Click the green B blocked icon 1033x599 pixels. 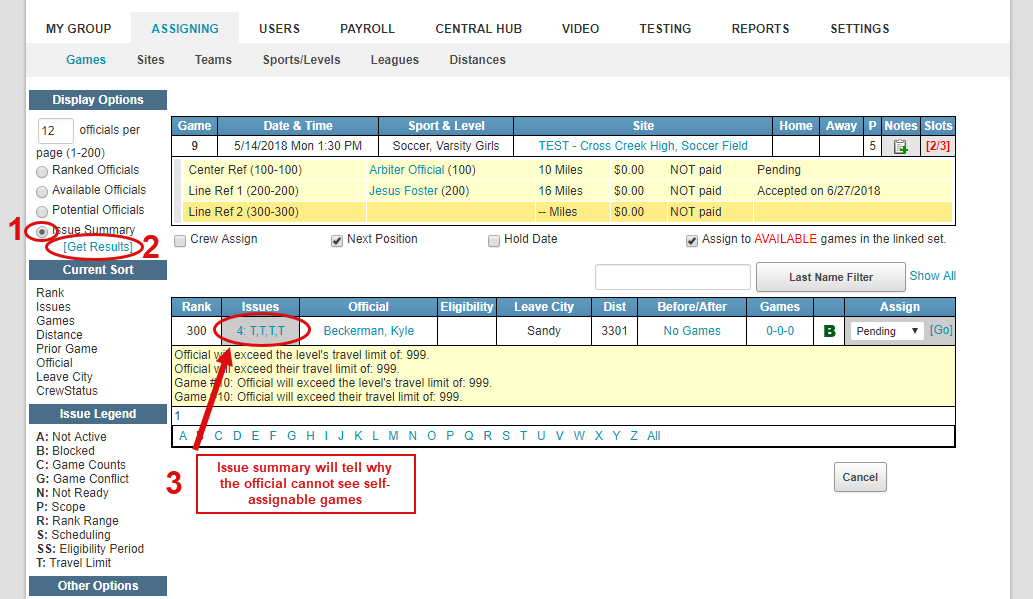[828, 331]
